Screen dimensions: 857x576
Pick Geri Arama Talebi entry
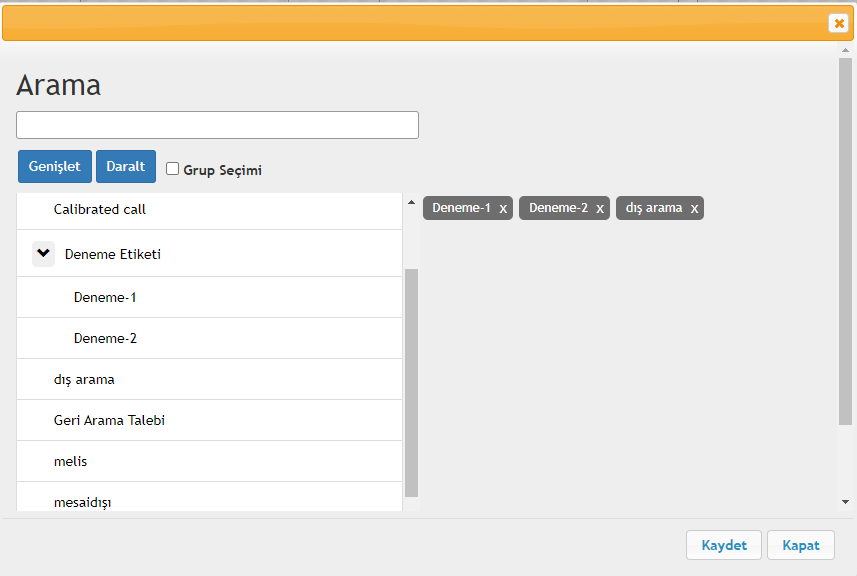tap(209, 420)
